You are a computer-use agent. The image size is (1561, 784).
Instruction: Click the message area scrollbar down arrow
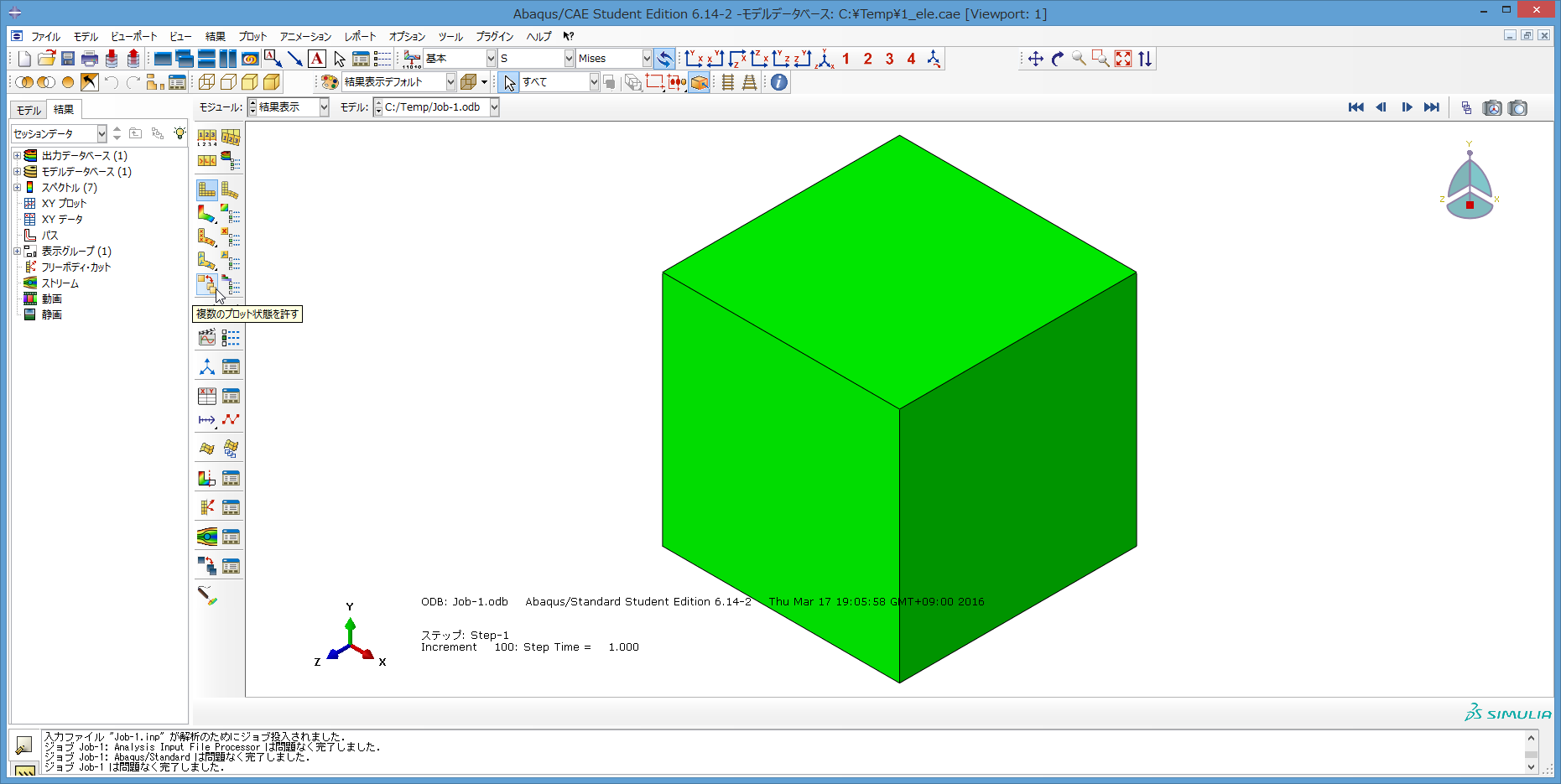point(1531,766)
